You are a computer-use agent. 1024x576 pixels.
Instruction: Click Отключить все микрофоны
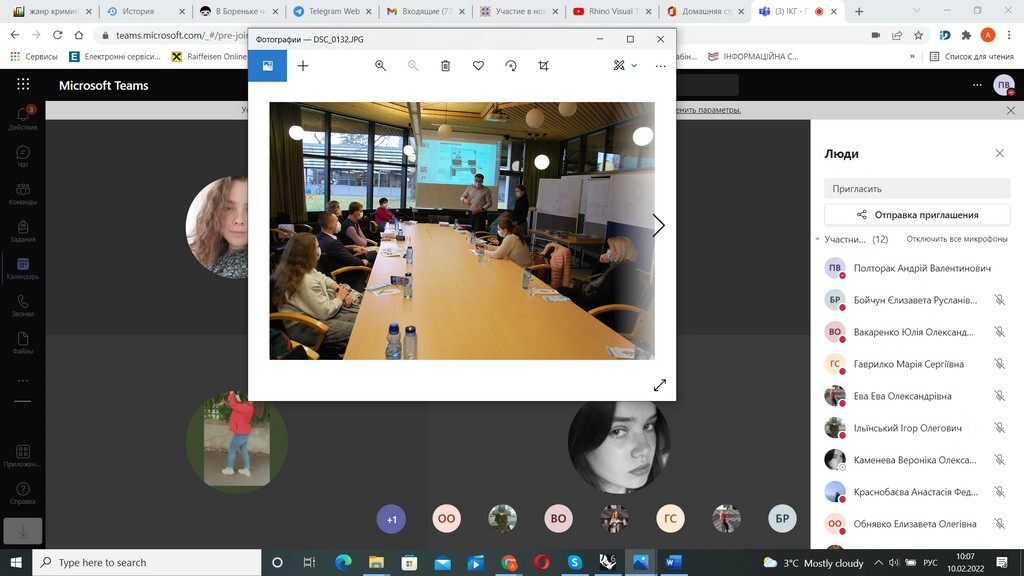(x=957, y=239)
